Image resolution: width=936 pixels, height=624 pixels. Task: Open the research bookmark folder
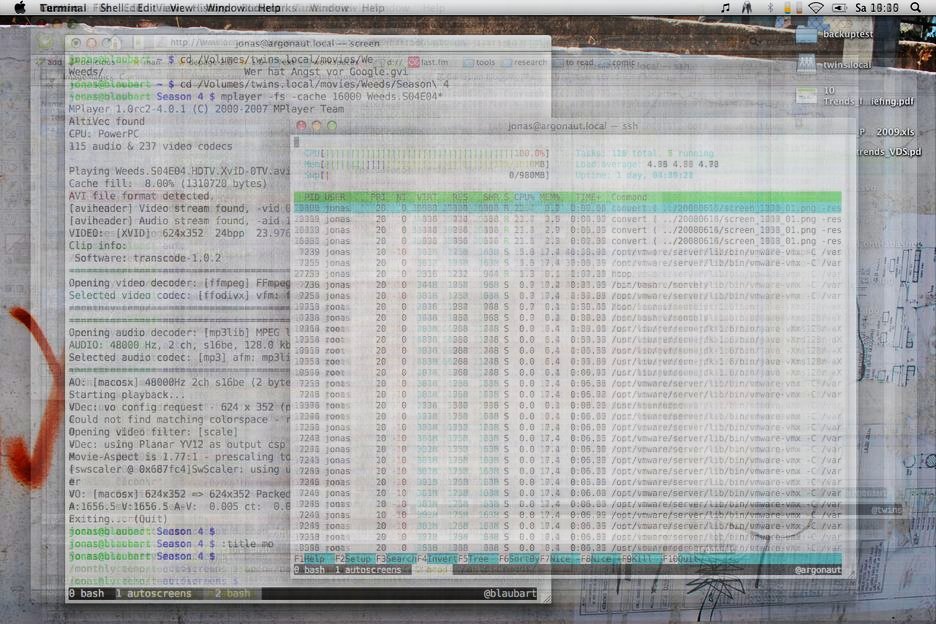pos(525,62)
